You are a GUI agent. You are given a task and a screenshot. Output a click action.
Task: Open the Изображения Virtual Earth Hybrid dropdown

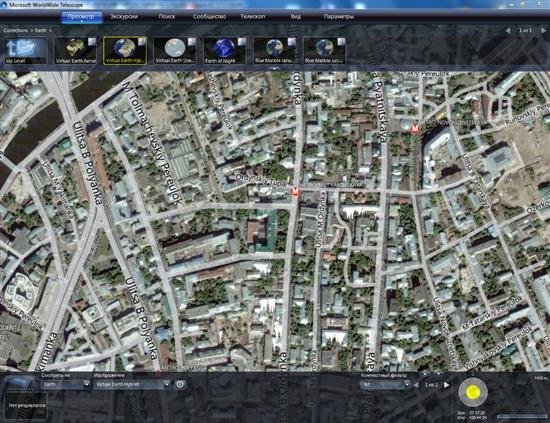pos(132,384)
